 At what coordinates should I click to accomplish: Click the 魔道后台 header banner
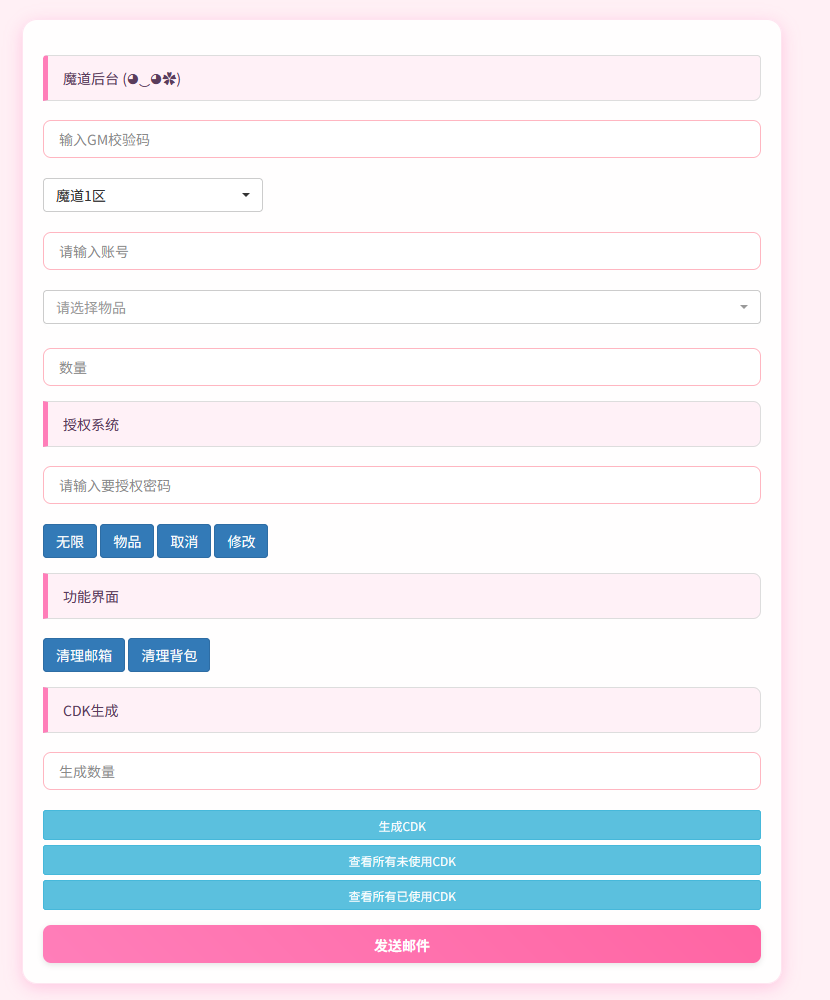click(400, 78)
